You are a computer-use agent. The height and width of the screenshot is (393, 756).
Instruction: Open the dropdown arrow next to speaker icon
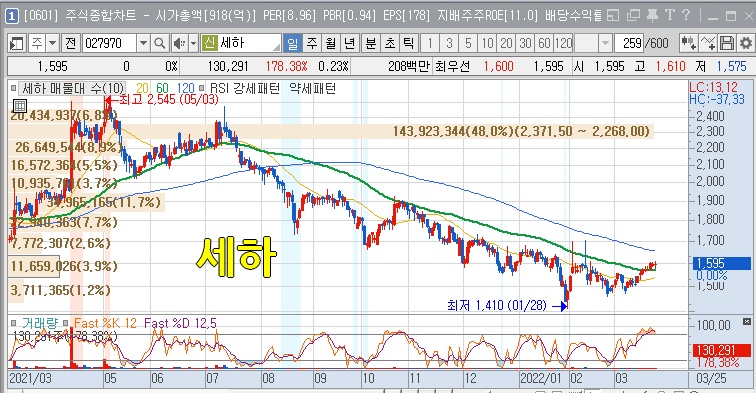pyautogui.click(x=193, y=43)
